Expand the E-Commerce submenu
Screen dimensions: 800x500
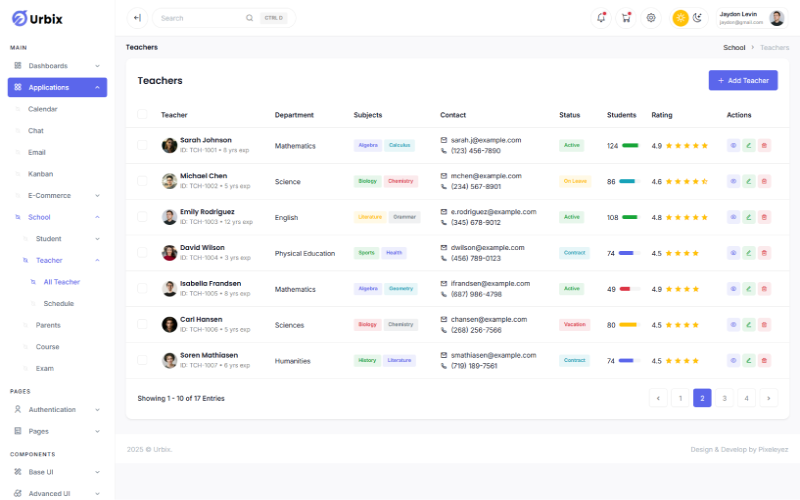point(57,195)
